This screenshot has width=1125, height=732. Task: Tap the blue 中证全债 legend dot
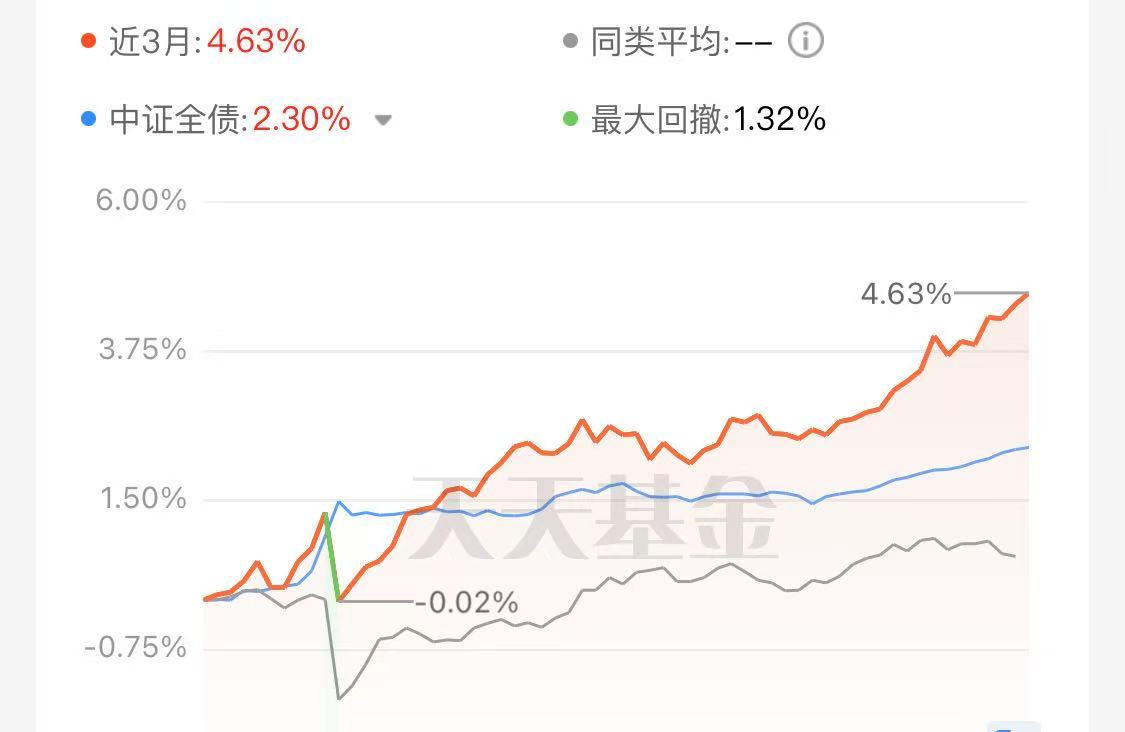pyautogui.click(x=88, y=119)
